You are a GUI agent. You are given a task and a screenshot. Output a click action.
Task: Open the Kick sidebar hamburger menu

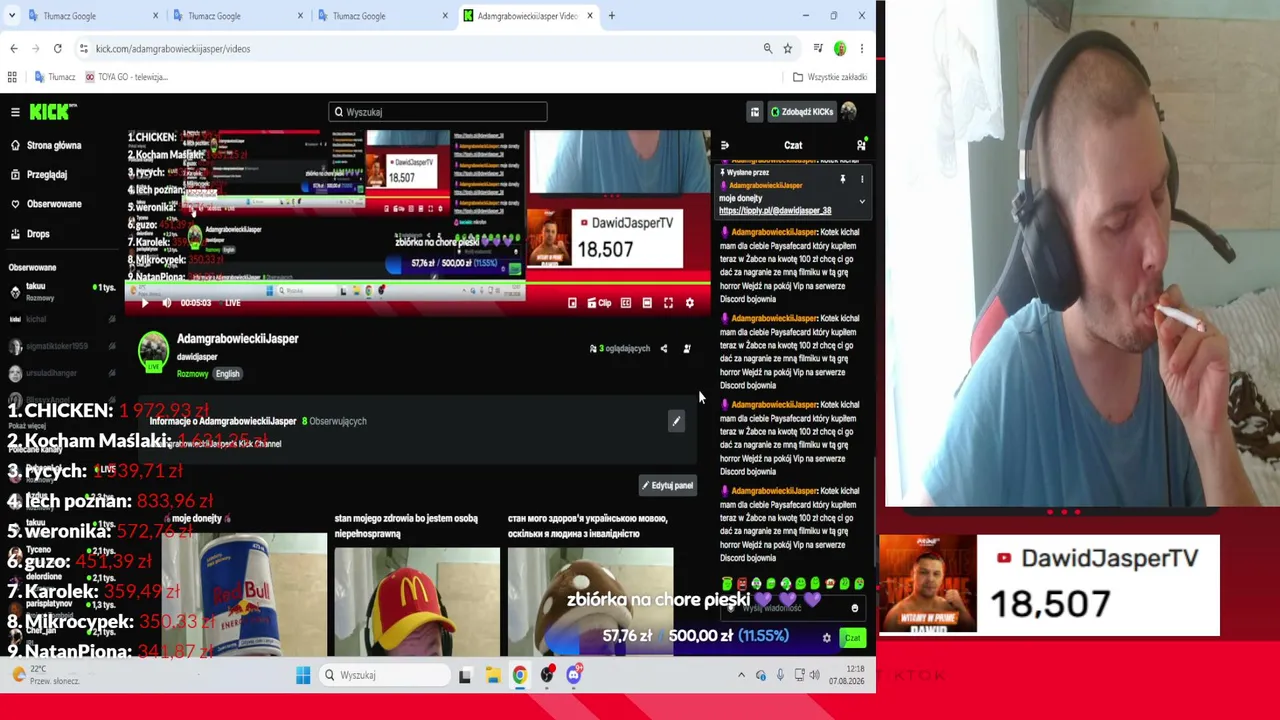[15, 112]
